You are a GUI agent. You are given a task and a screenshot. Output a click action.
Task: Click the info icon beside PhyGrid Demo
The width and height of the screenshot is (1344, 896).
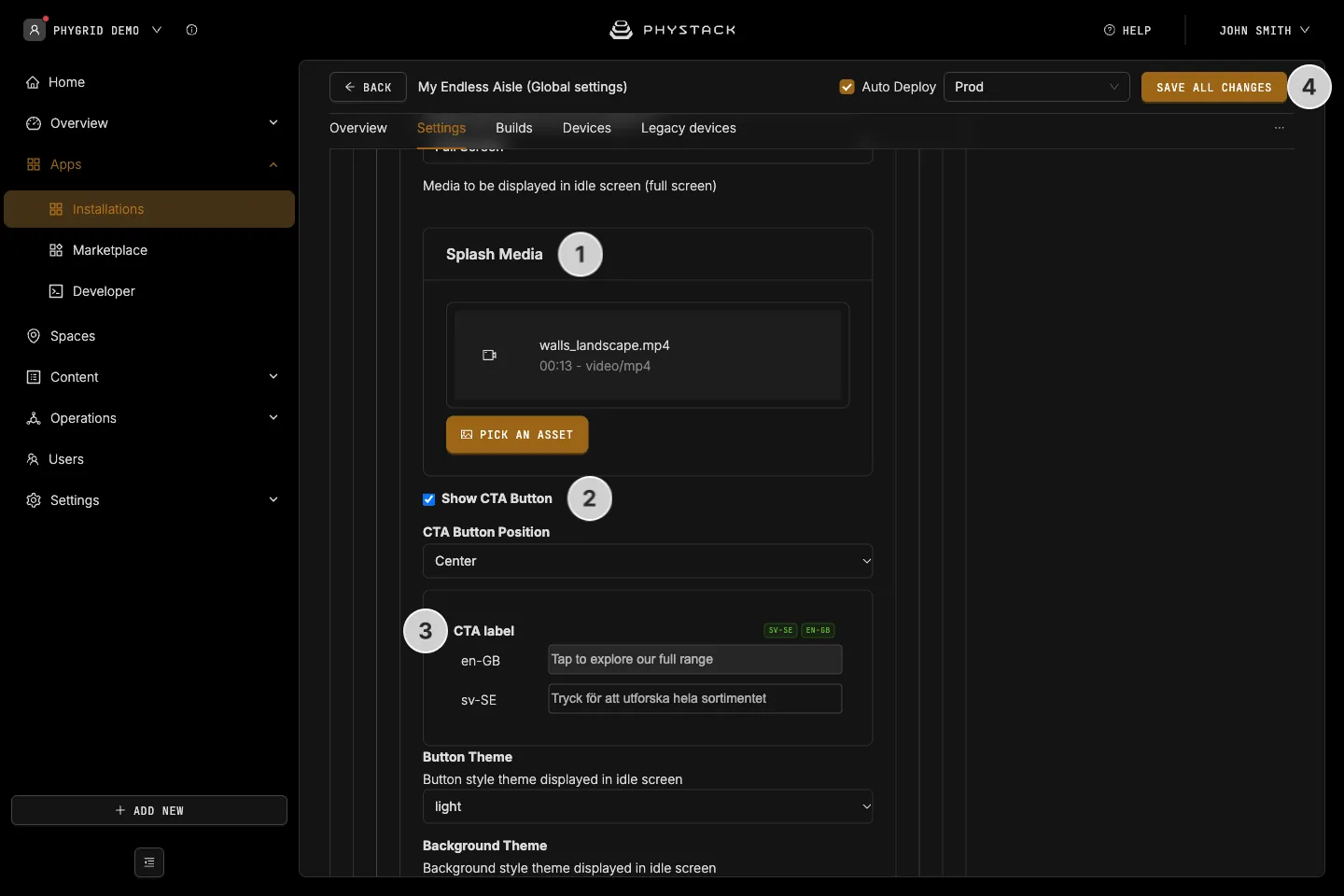click(191, 30)
